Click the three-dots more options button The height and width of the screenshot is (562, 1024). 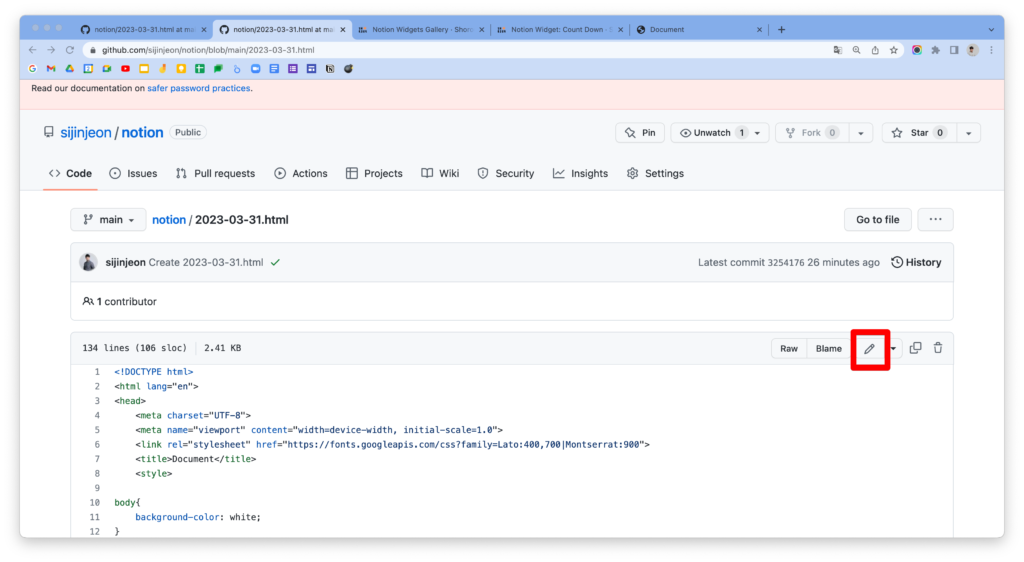click(x=935, y=220)
